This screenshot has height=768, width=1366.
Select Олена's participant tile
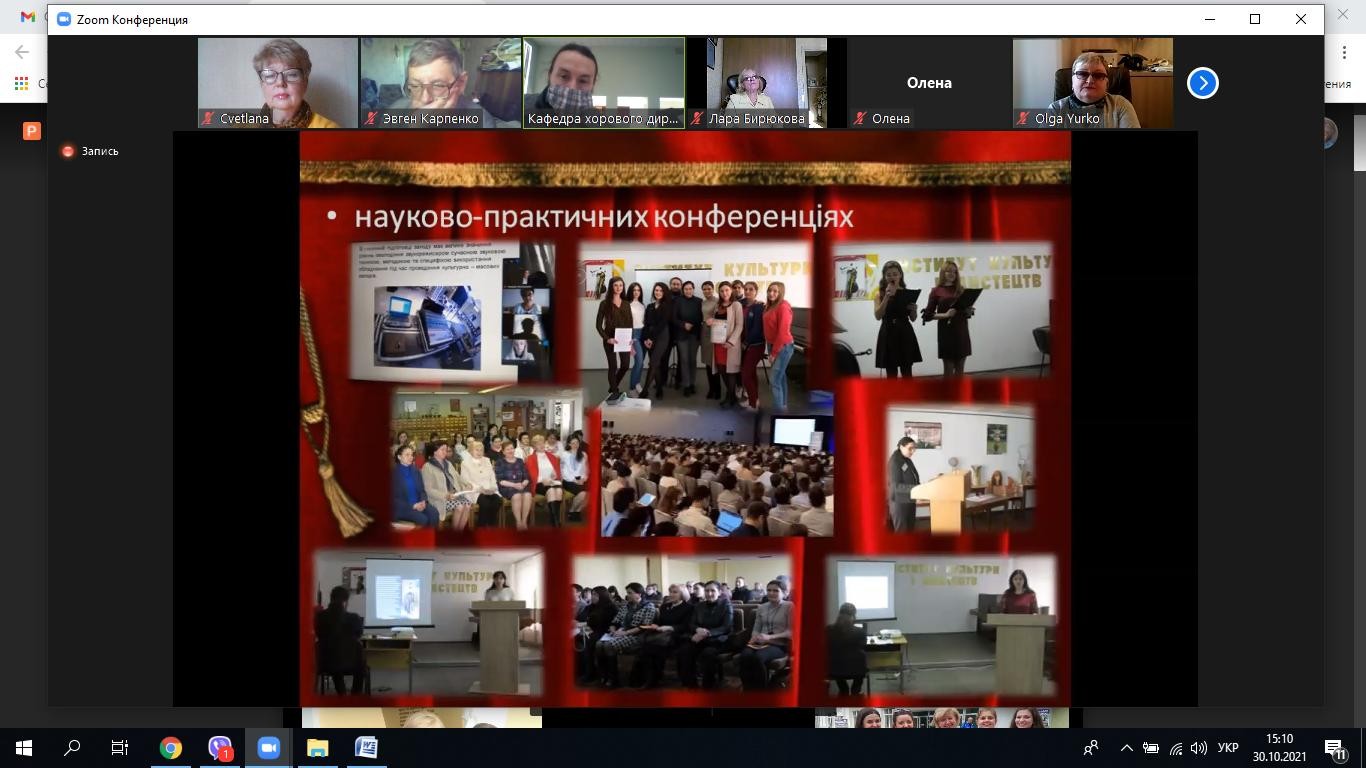[x=930, y=83]
